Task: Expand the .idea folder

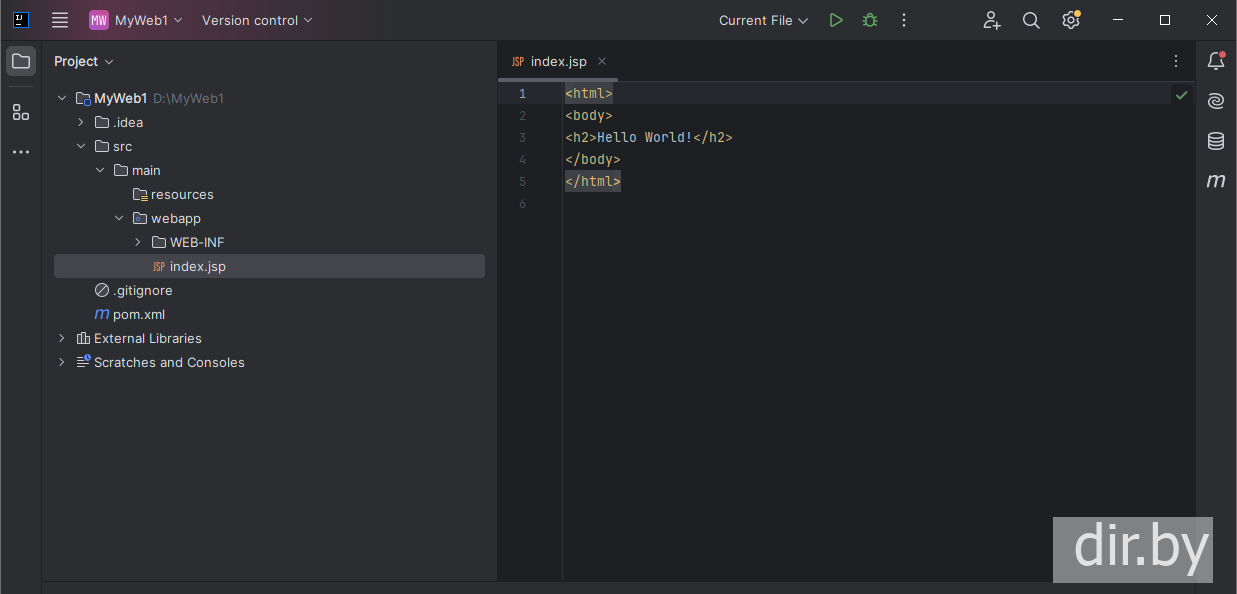Action: pyautogui.click(x=81, y=122)
